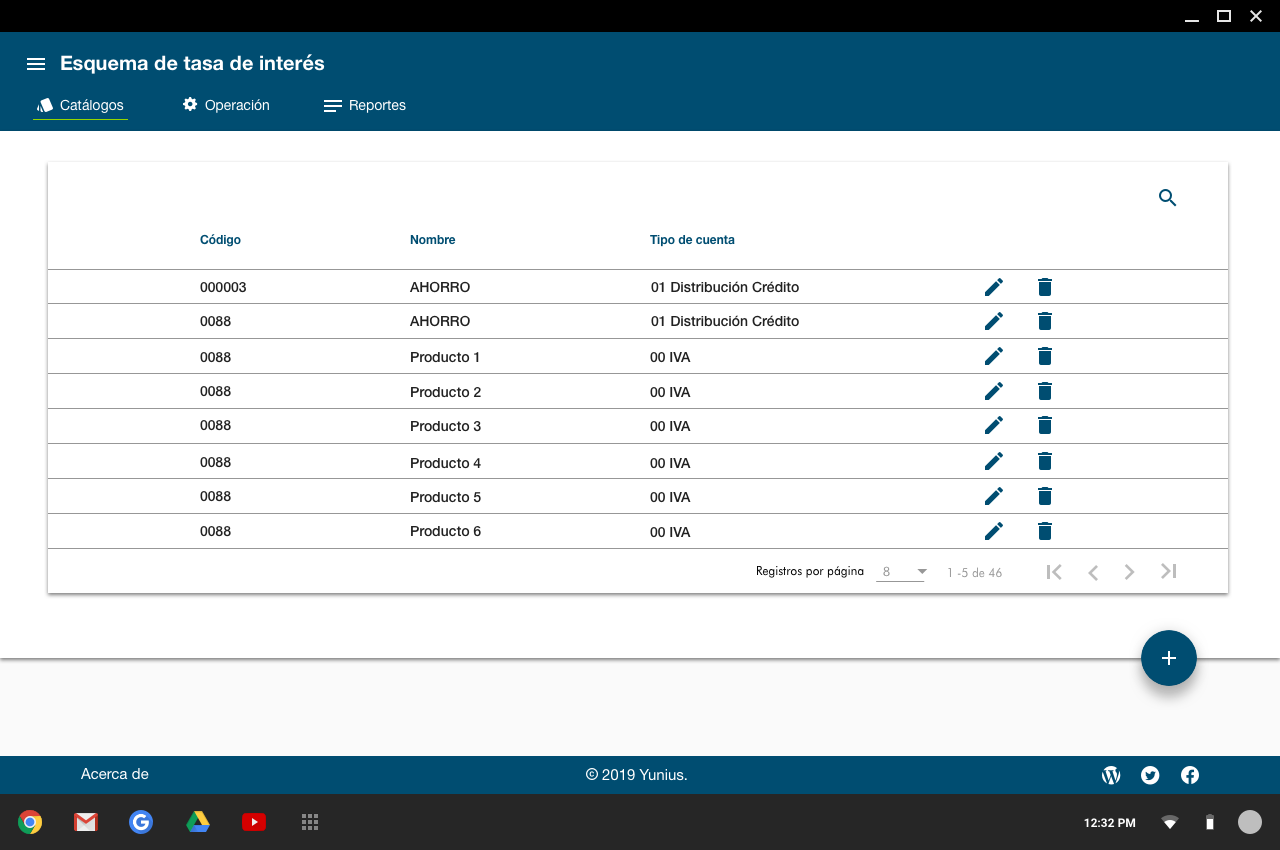
Task: Click the Acerca de link
Action: (x=115, y=774)
